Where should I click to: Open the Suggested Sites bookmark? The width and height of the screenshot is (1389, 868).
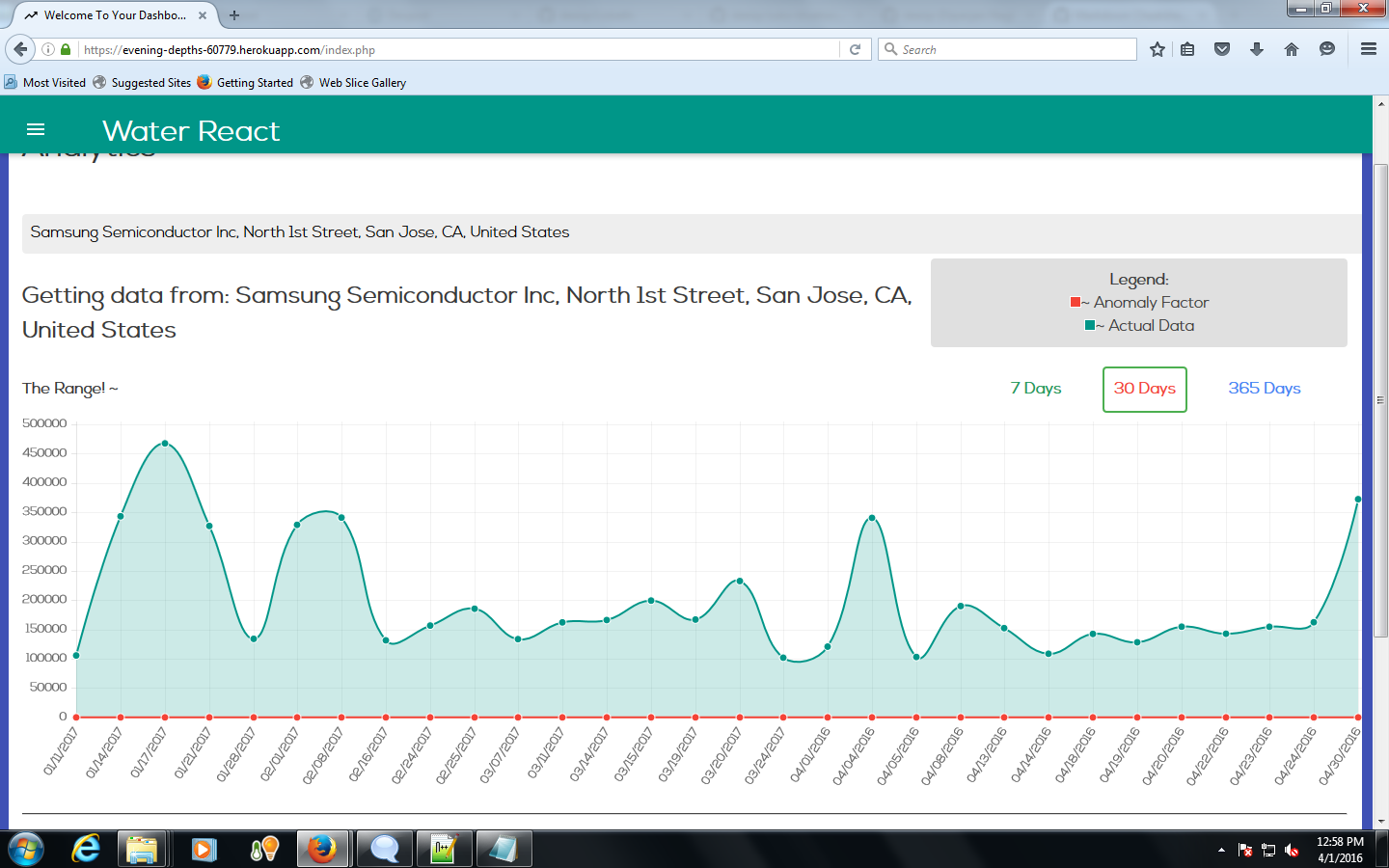pyautogui.click(x=143, y=83)
